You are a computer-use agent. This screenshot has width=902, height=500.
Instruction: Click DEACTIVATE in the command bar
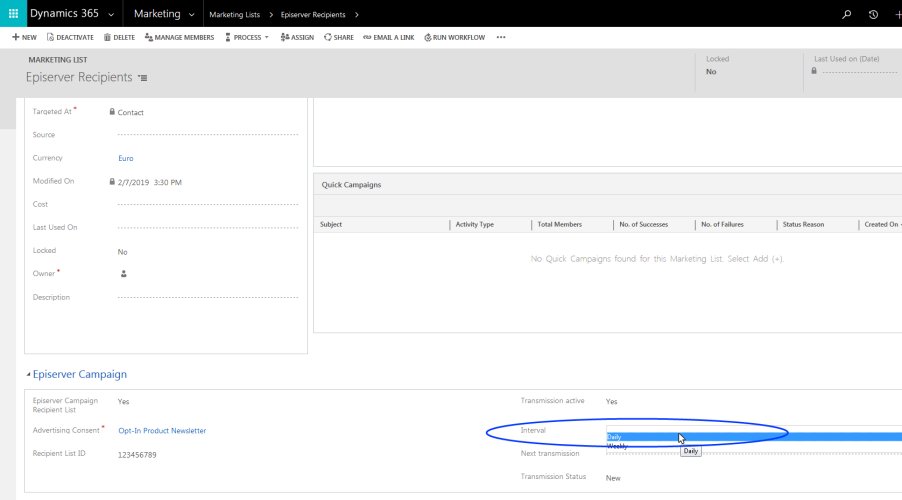pyautogui.click(x=70, y=37)
